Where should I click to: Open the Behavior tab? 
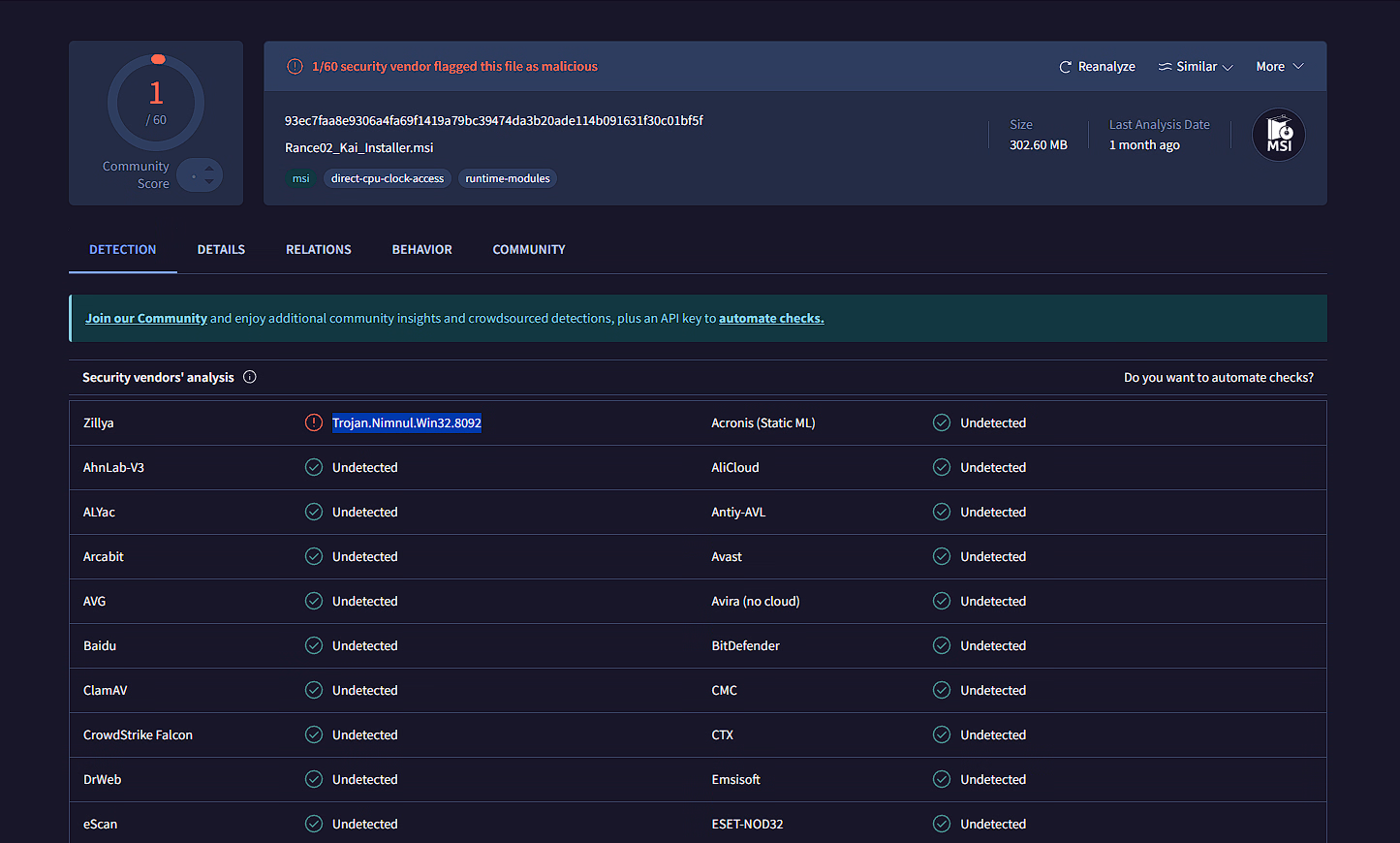(421, 250)
